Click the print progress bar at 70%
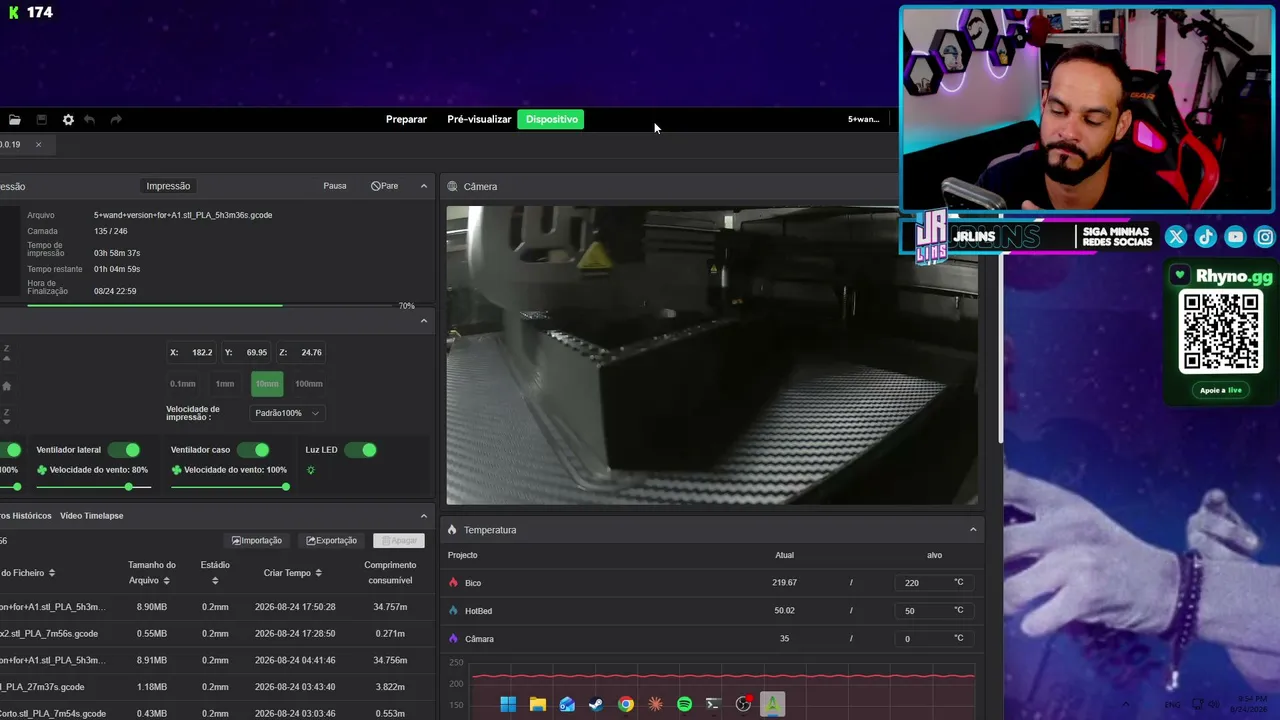The image size is (1280, 720). [210, 306]
